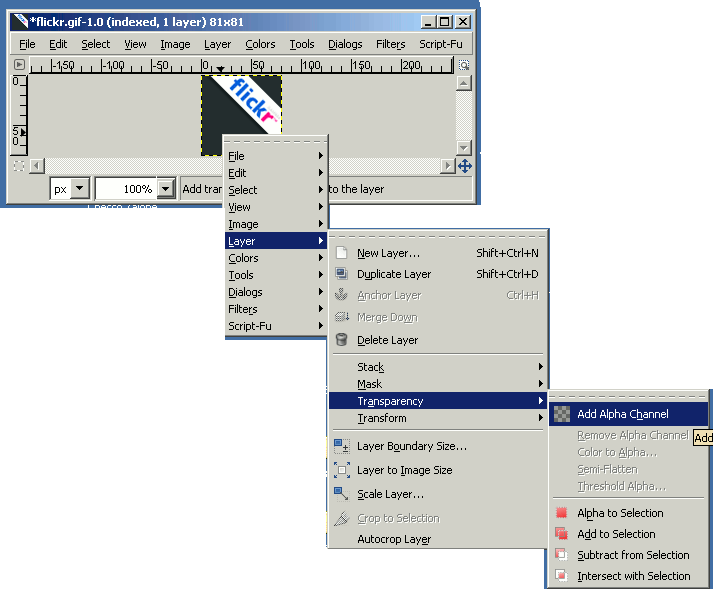Click the Duplicate Layer icon

(x=341, y=274)
